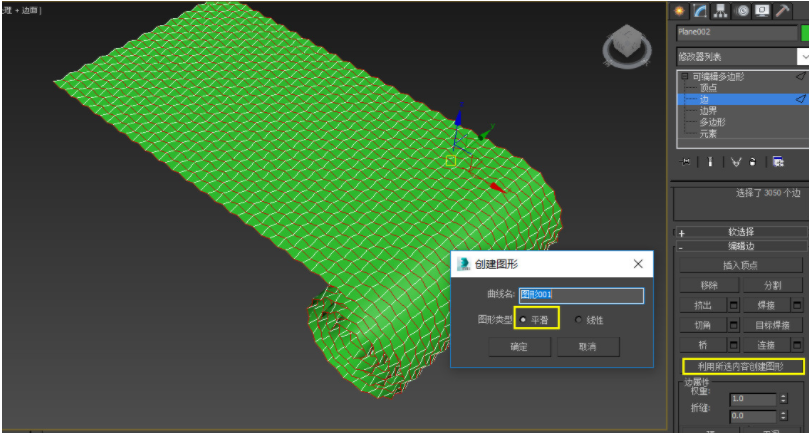Open the Motion panel icon
This screenshot has width=809, height=433.
click(742, 11)
